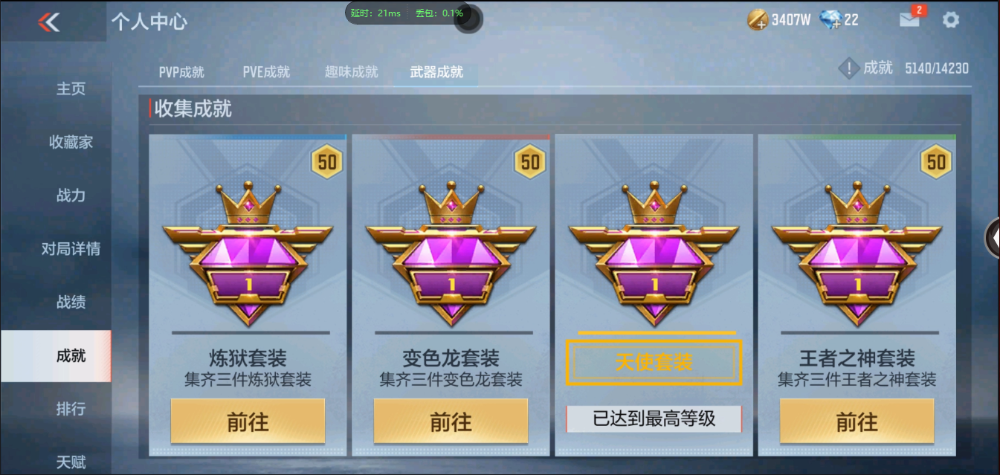Switch to the PVP成就 tab

point(182,72)
